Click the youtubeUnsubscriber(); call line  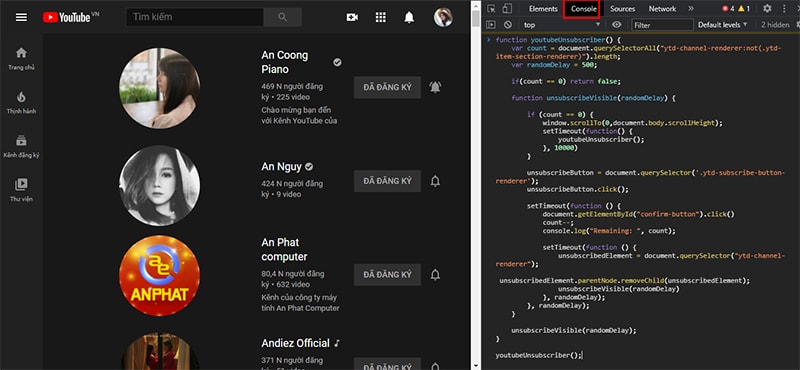(538, 355)
